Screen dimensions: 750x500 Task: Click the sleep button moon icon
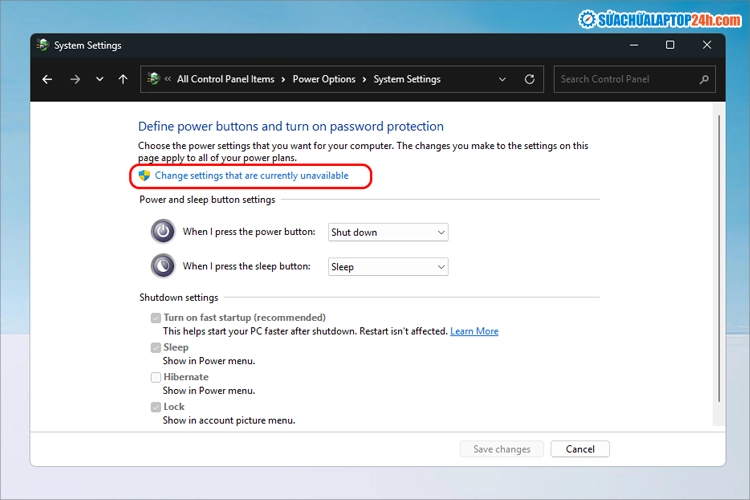tap(163, 266)
